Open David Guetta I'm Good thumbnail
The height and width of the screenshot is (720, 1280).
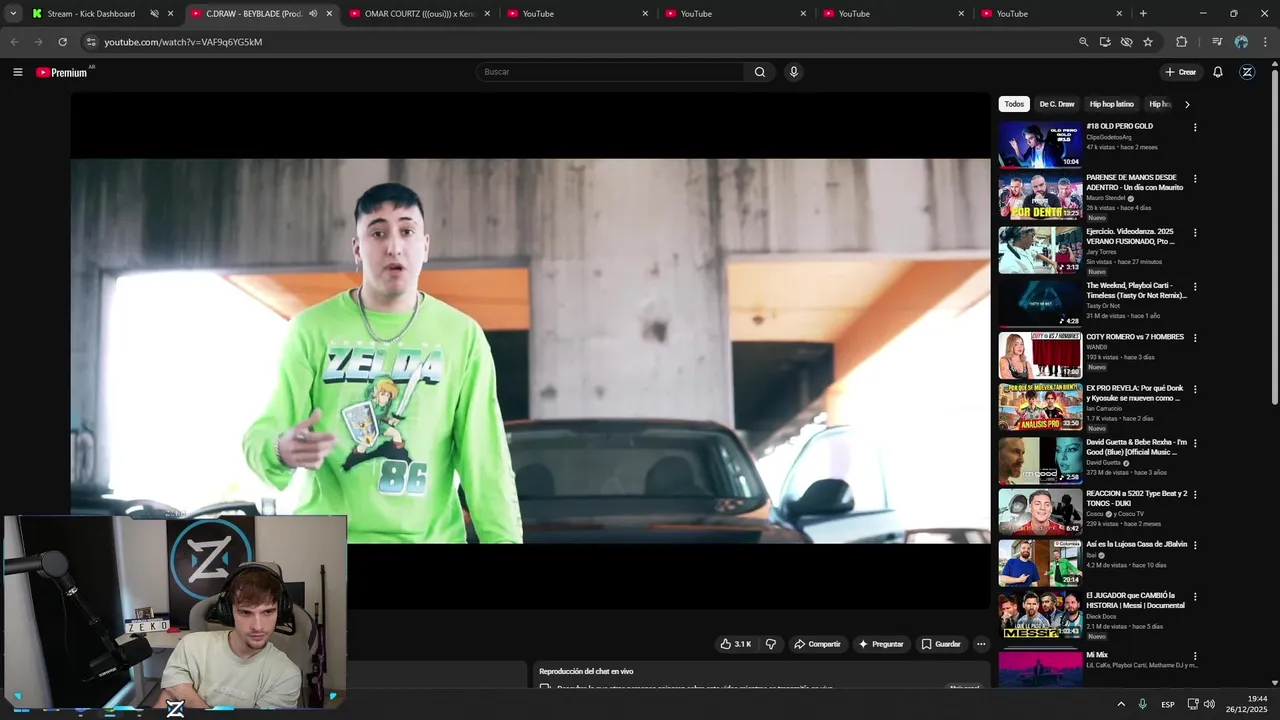pos(1040,460)
